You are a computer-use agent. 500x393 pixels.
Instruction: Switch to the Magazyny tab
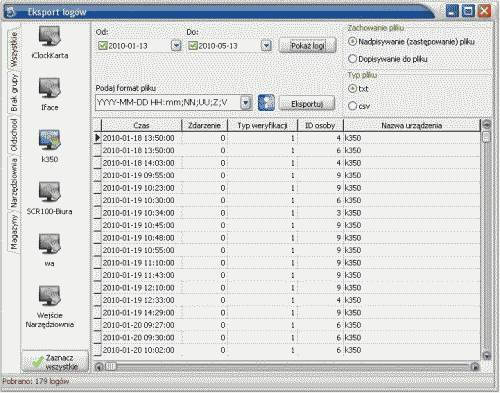click(14, 232)
